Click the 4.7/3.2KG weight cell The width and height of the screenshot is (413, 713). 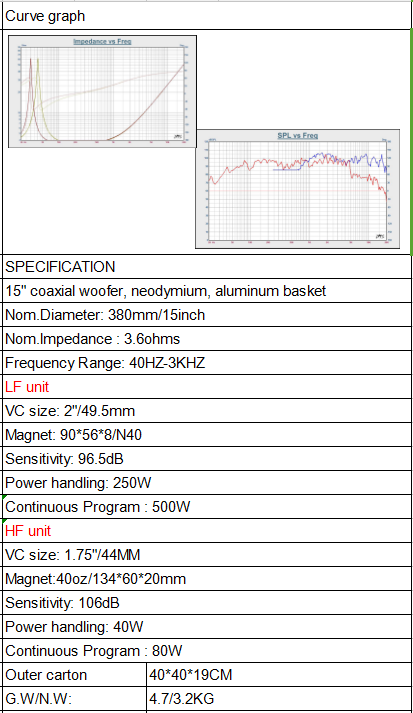tap(279, 698)
